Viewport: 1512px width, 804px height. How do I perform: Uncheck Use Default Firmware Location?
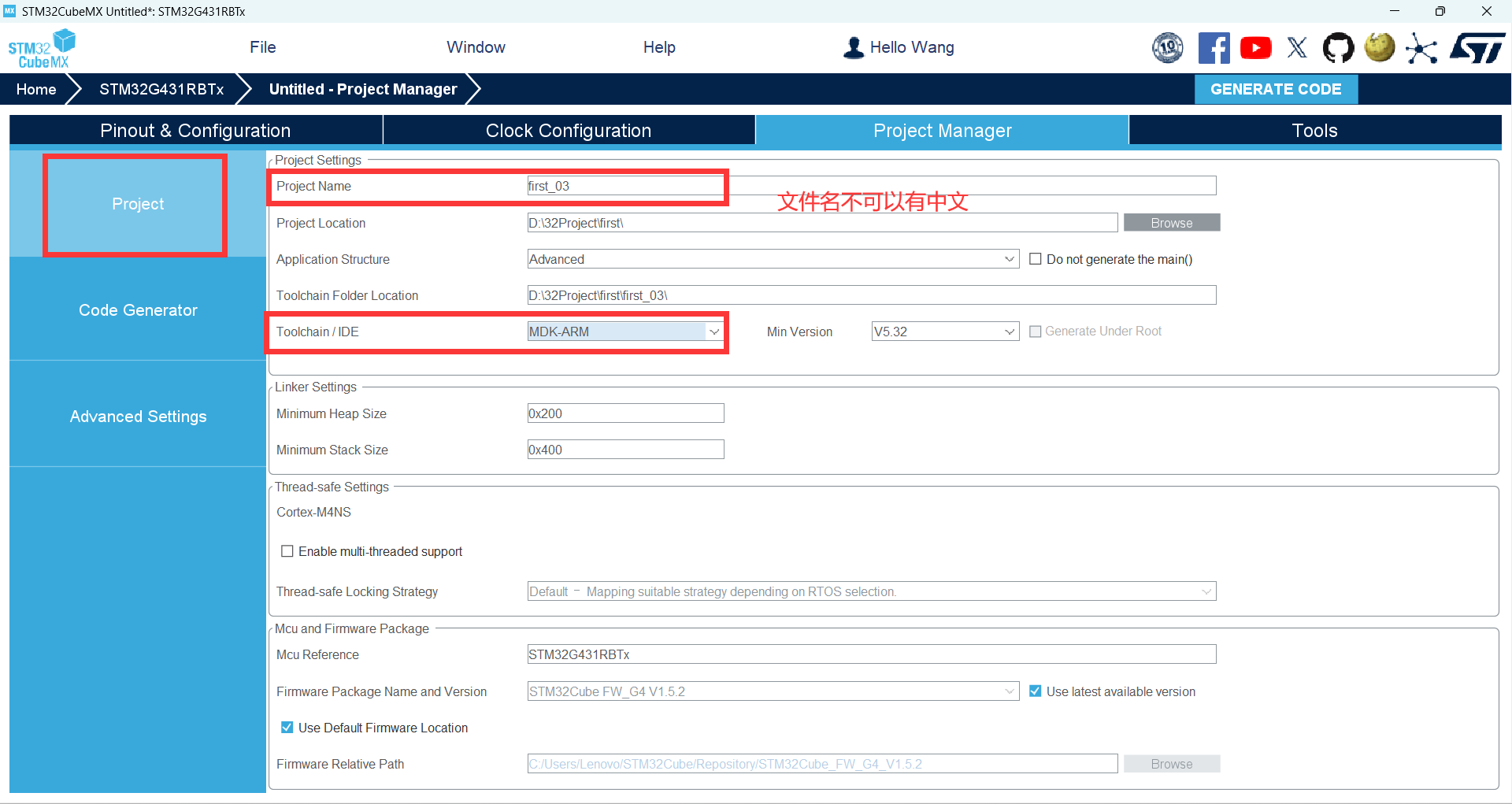pyautogui.click(x=287, y=728)
